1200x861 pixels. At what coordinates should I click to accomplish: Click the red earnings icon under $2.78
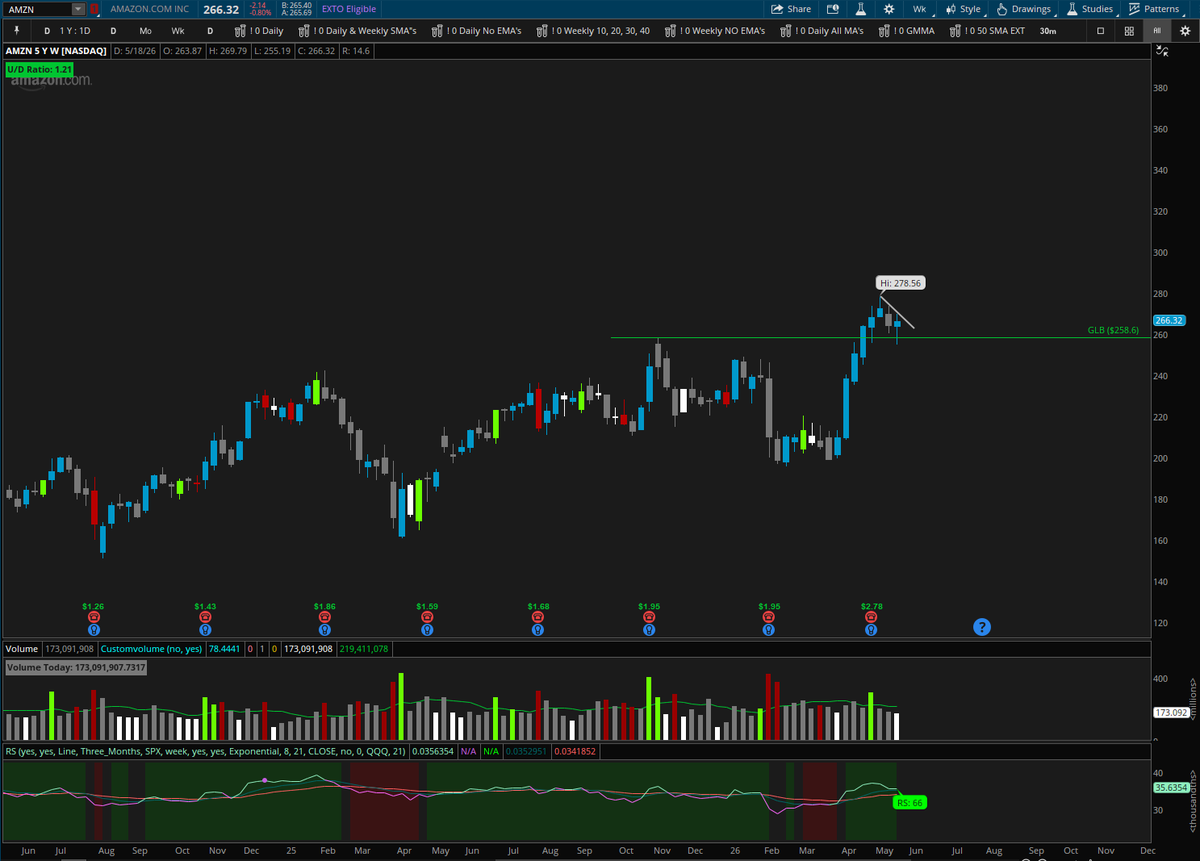click(871, 618)
